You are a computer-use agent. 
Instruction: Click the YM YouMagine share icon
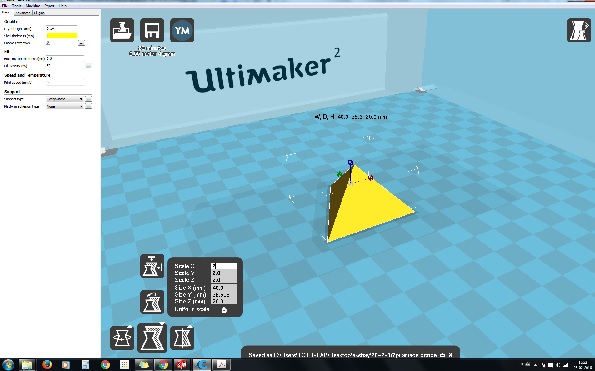(182, 30)
